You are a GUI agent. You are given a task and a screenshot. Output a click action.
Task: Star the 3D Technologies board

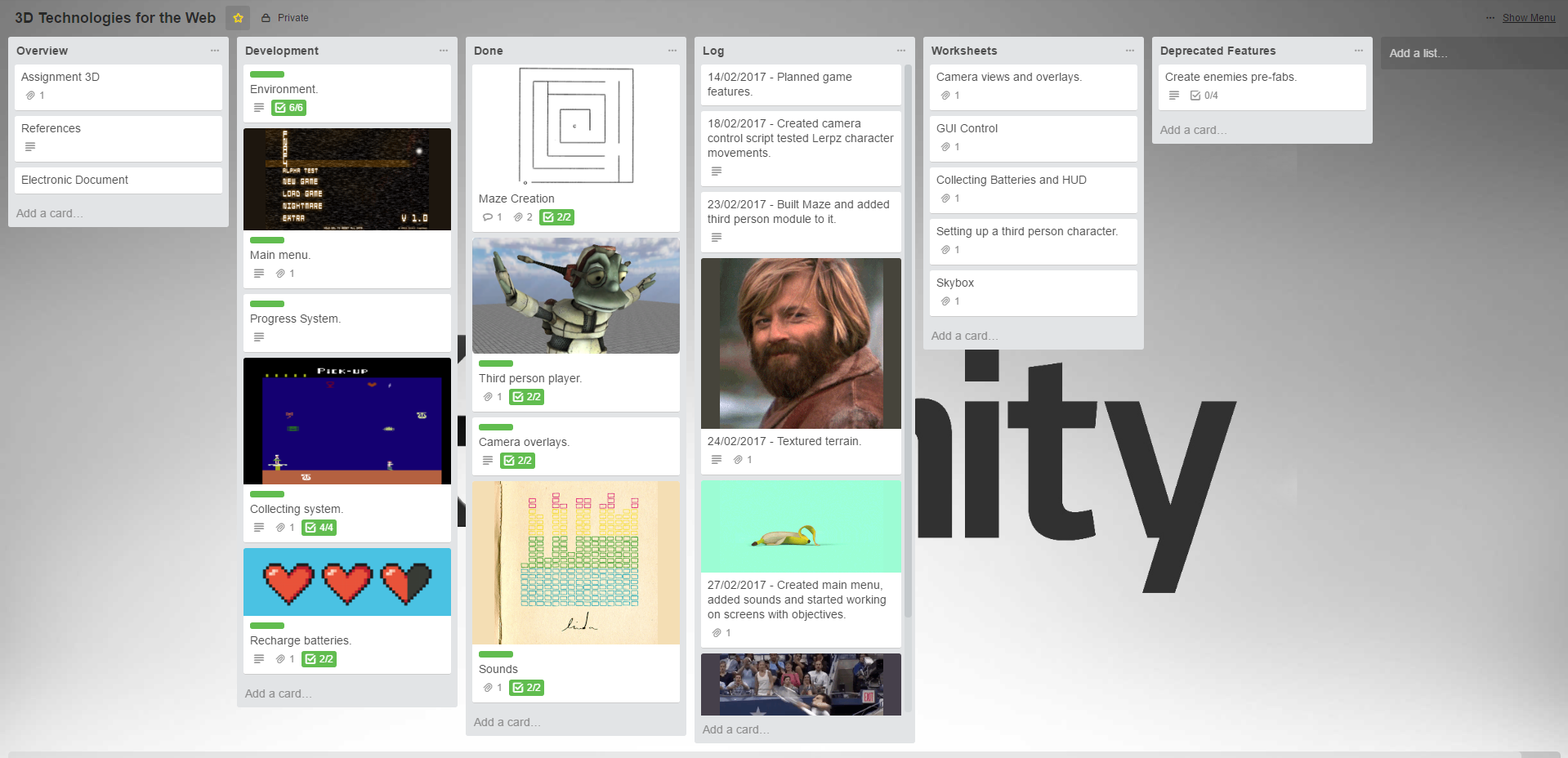[x=238, y=18]
